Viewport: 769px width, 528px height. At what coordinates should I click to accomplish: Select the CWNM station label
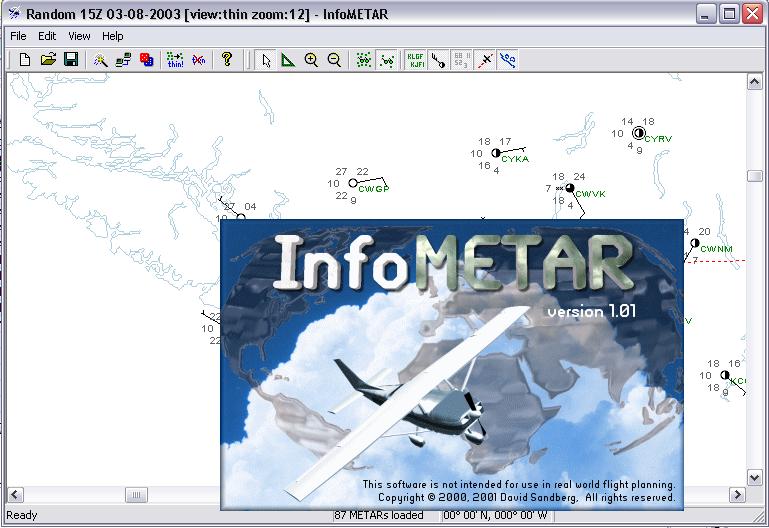(716, 249)
